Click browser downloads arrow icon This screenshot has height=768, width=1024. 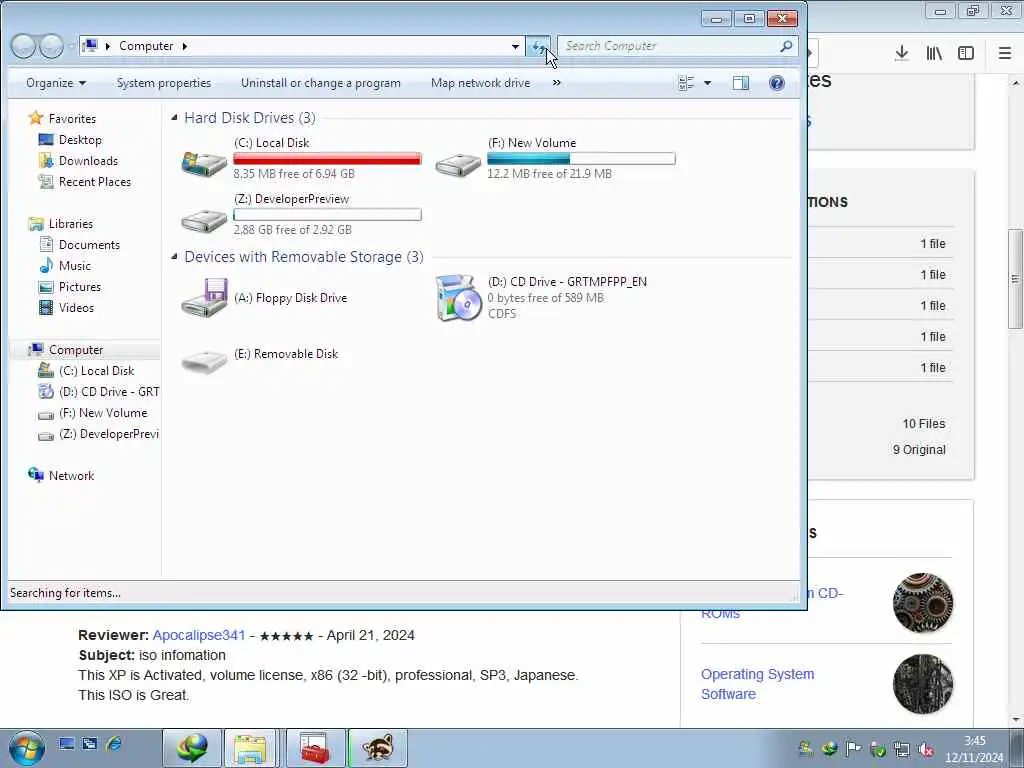902,53
